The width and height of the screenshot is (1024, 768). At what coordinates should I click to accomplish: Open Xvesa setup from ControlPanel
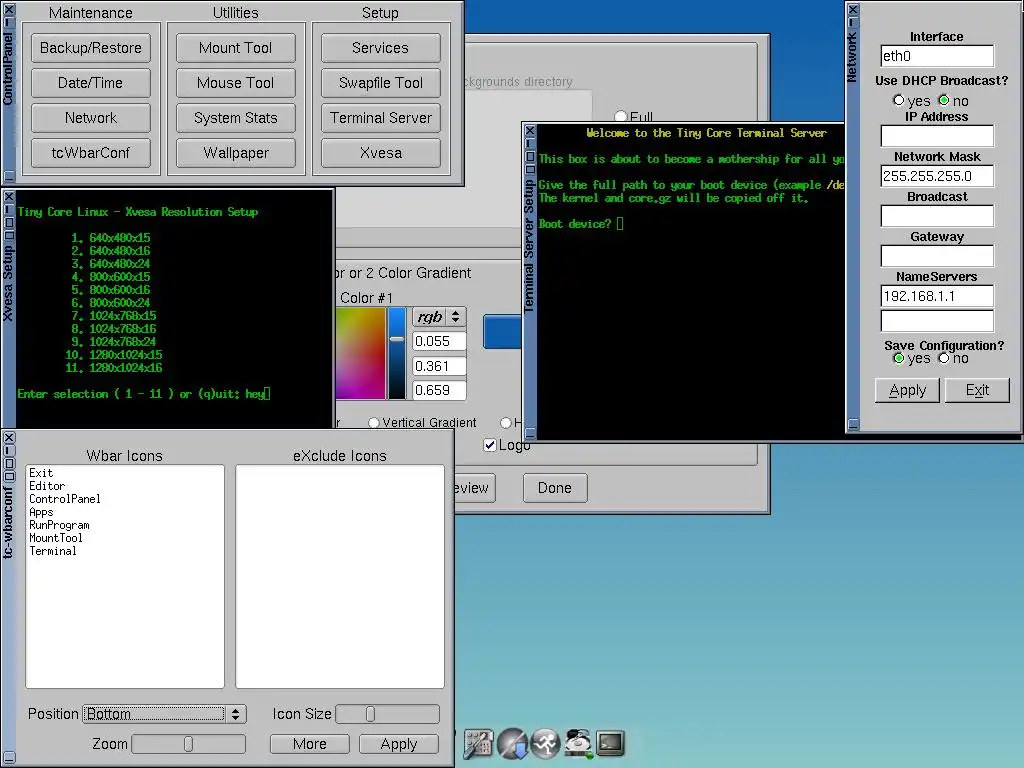(381, 153)
